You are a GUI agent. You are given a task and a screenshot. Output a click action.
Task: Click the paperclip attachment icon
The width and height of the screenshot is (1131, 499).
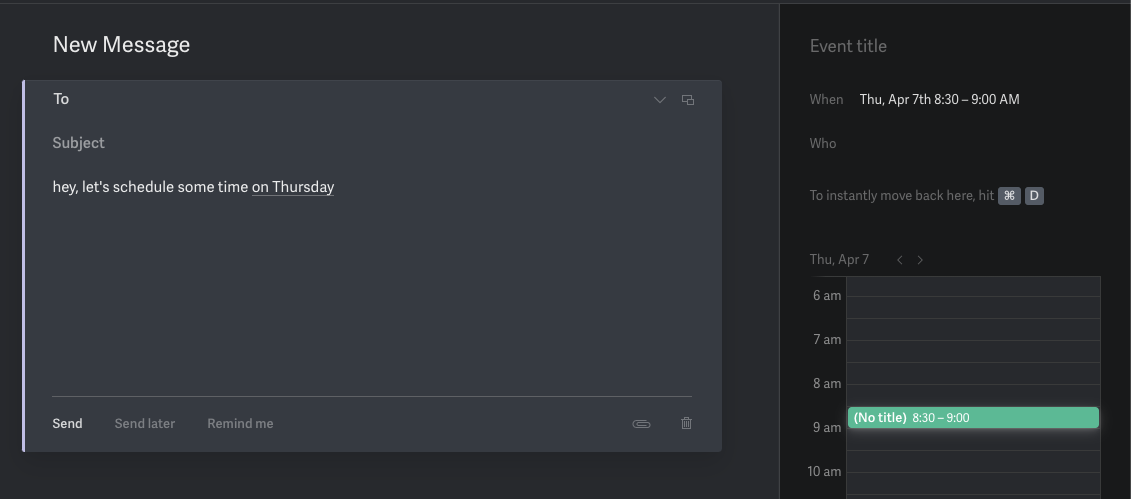click(641, 424)
